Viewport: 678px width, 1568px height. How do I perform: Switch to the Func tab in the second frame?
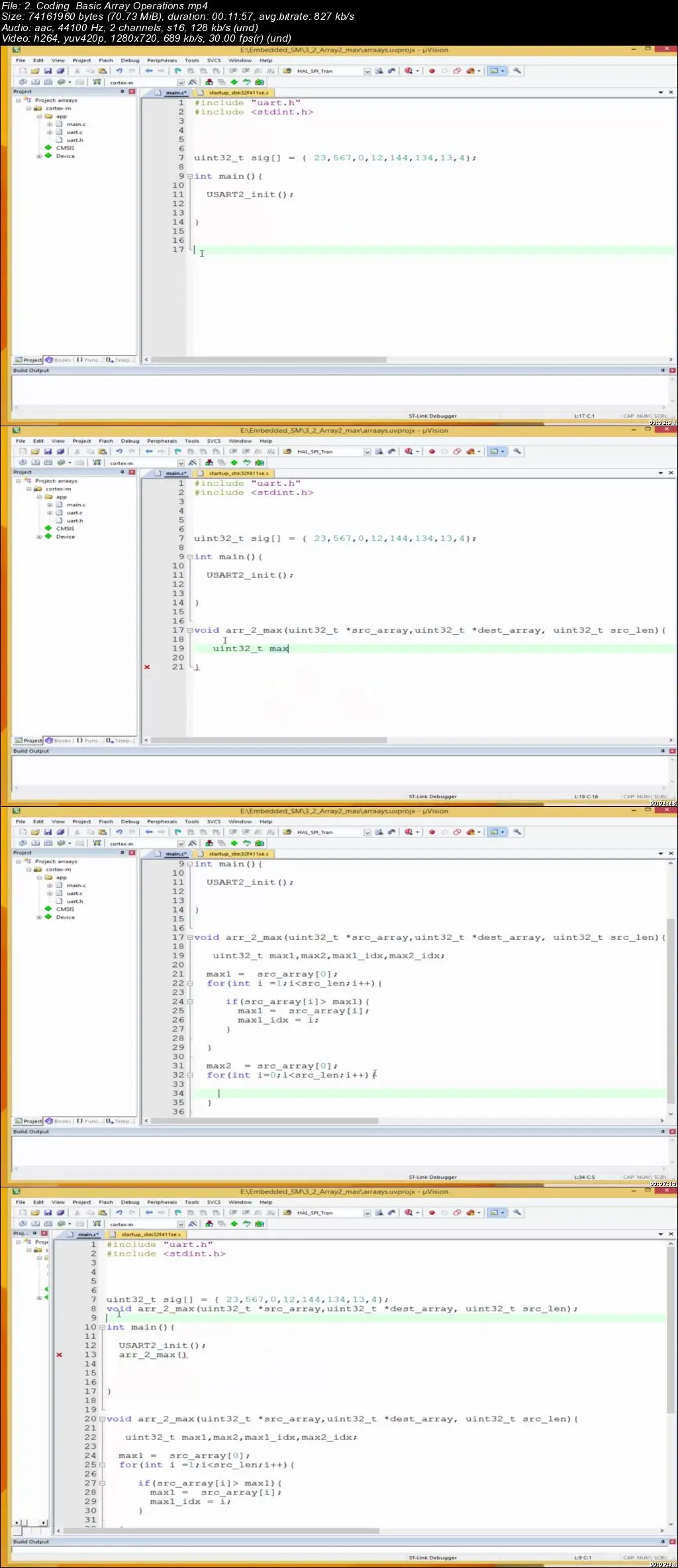click(87, 741)
